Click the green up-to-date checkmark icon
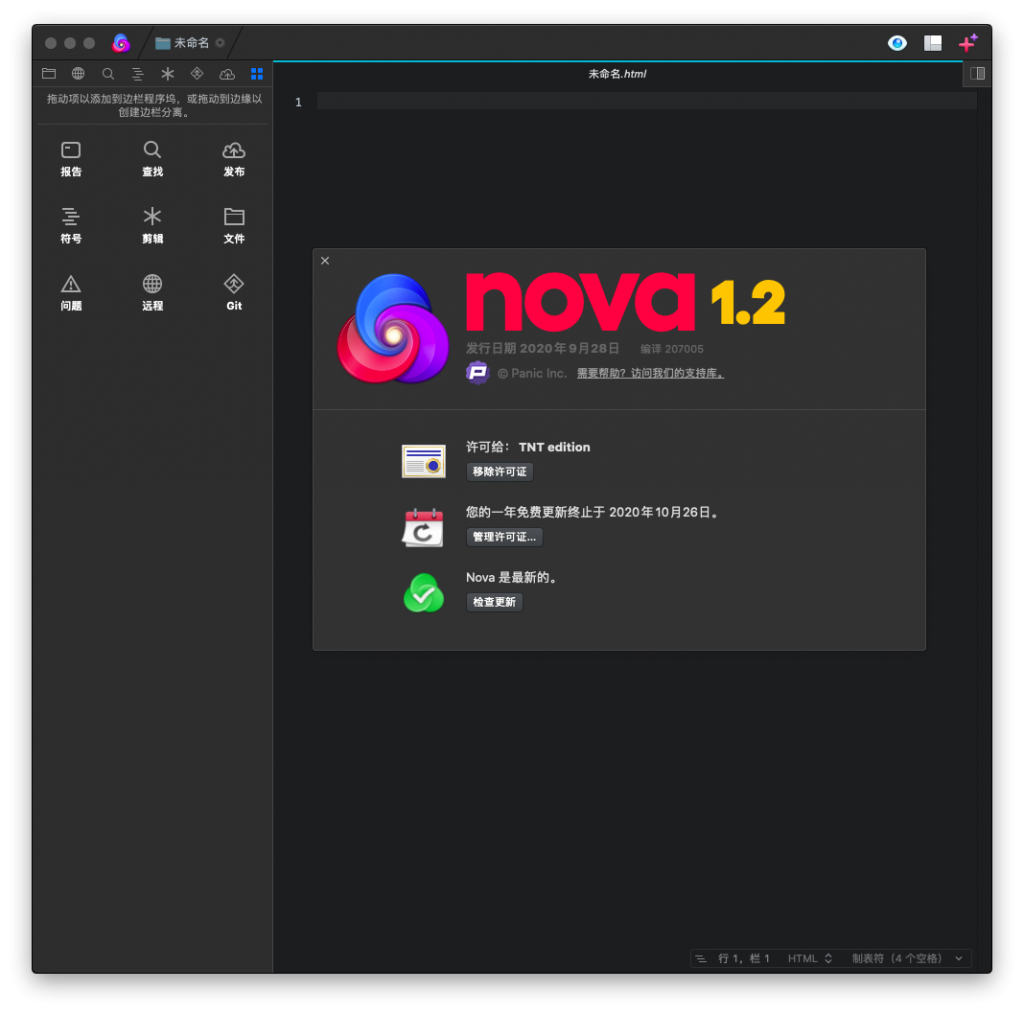Viewport: 1024px width, 1013px height. tap(423, 593)
